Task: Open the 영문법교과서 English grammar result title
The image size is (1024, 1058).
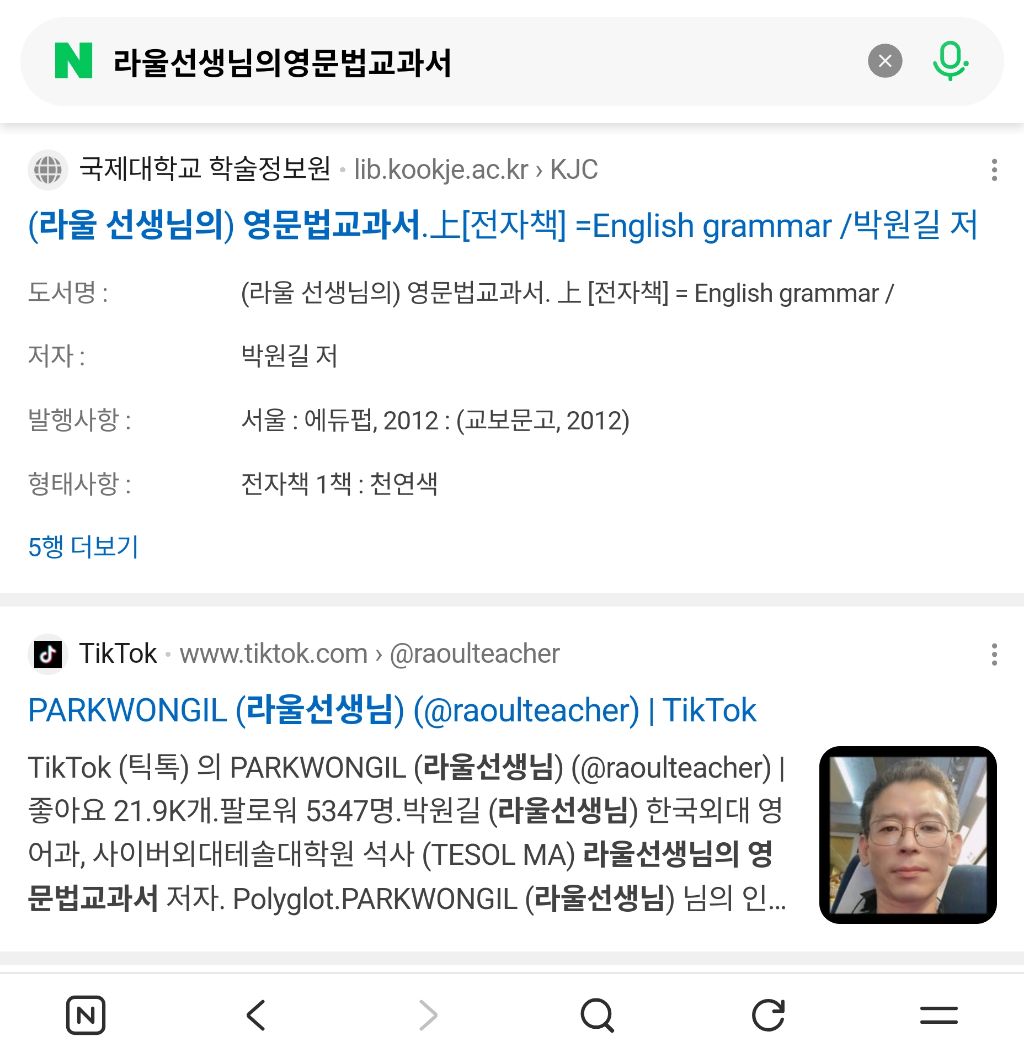Action: coord(503,225)
